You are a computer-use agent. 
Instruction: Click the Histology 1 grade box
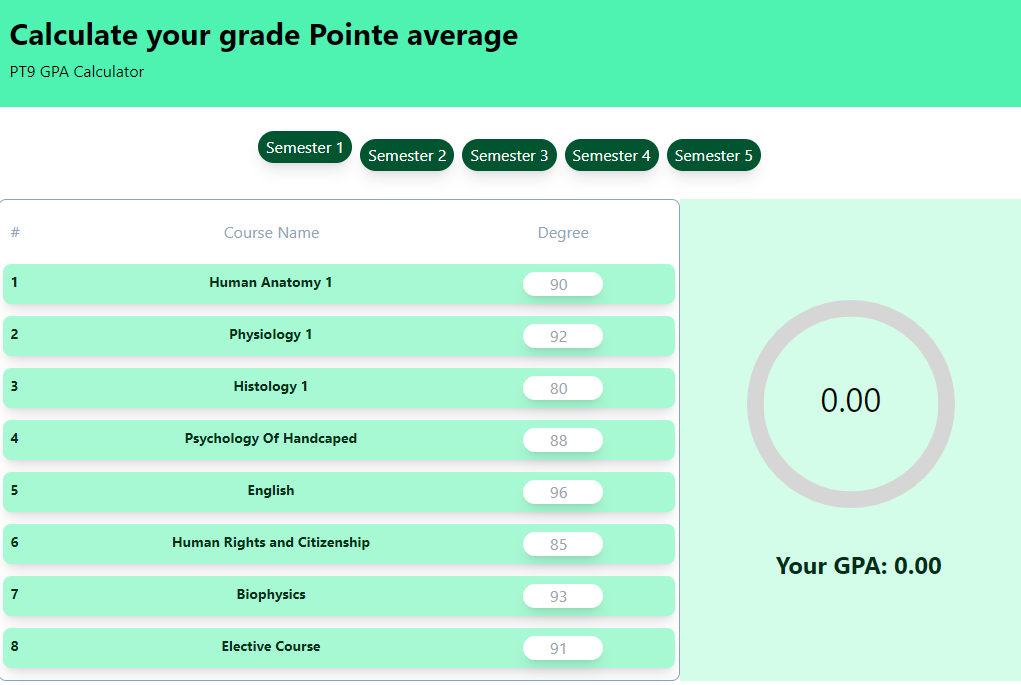(x=562, y=388)
